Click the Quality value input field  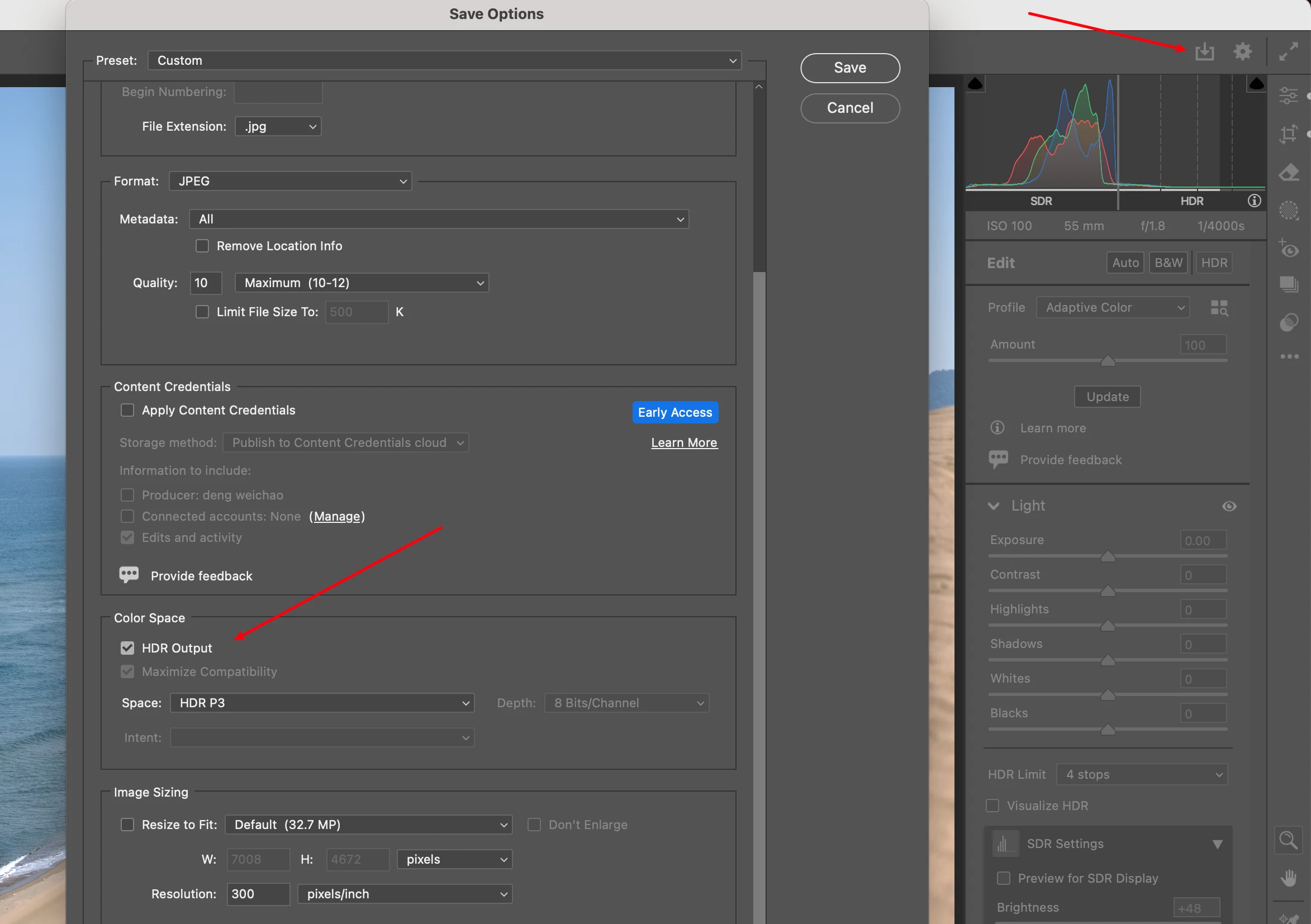click(x=206, y=283)
